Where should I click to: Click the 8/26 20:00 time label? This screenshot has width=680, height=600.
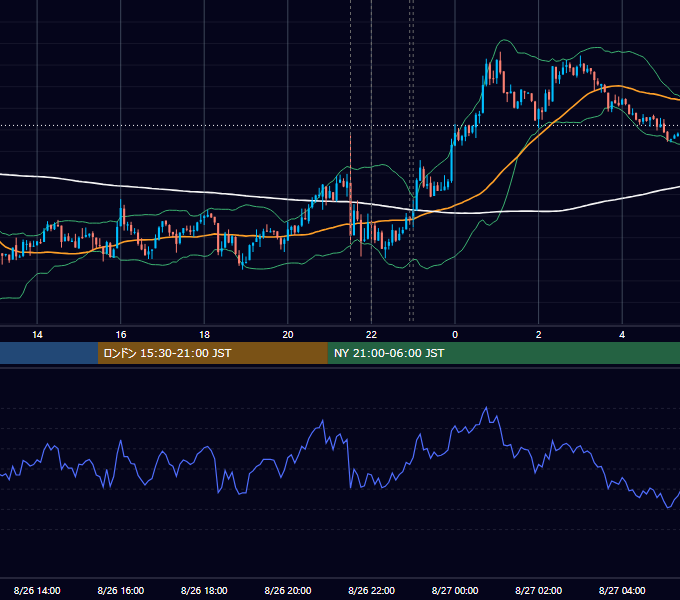288,590
